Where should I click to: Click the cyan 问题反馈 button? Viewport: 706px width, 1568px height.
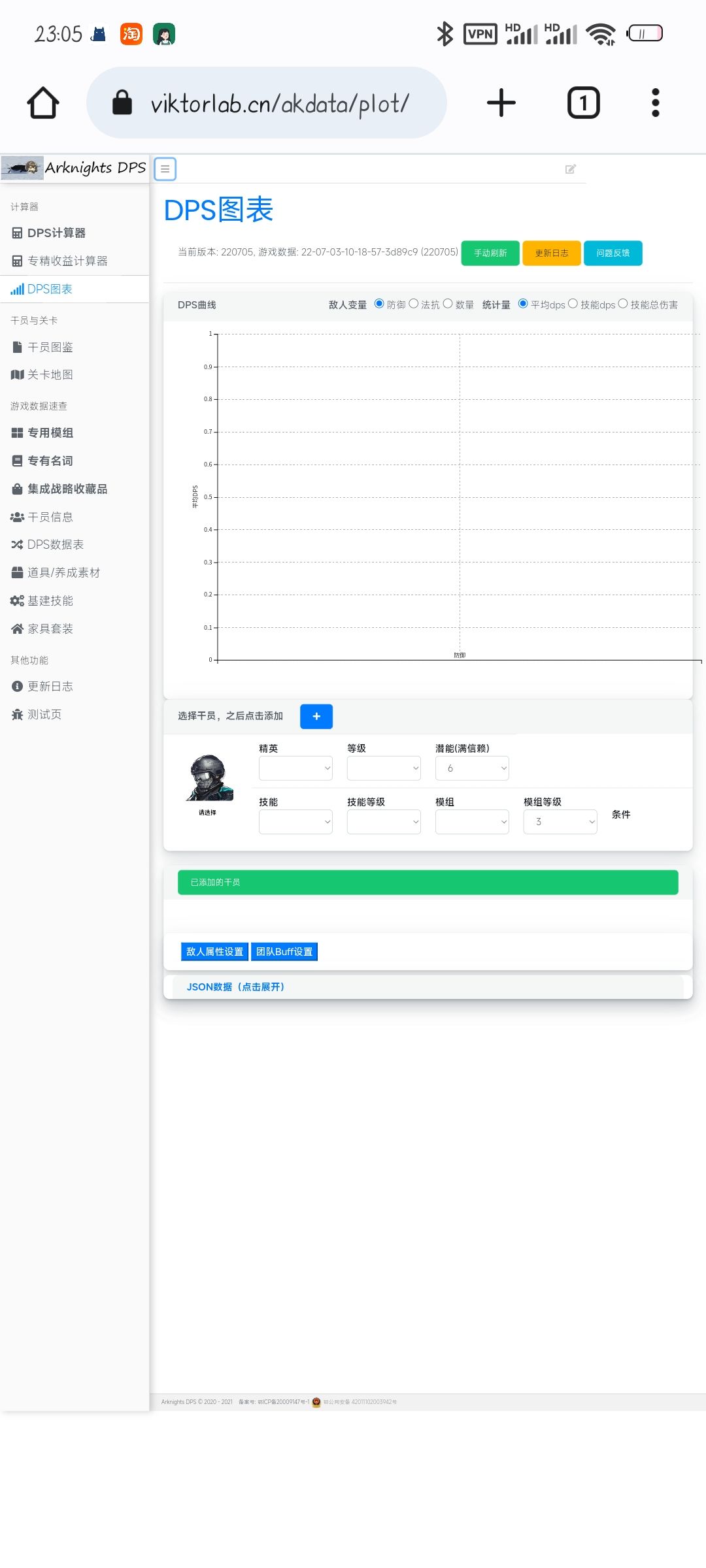[x=613, y=253]
